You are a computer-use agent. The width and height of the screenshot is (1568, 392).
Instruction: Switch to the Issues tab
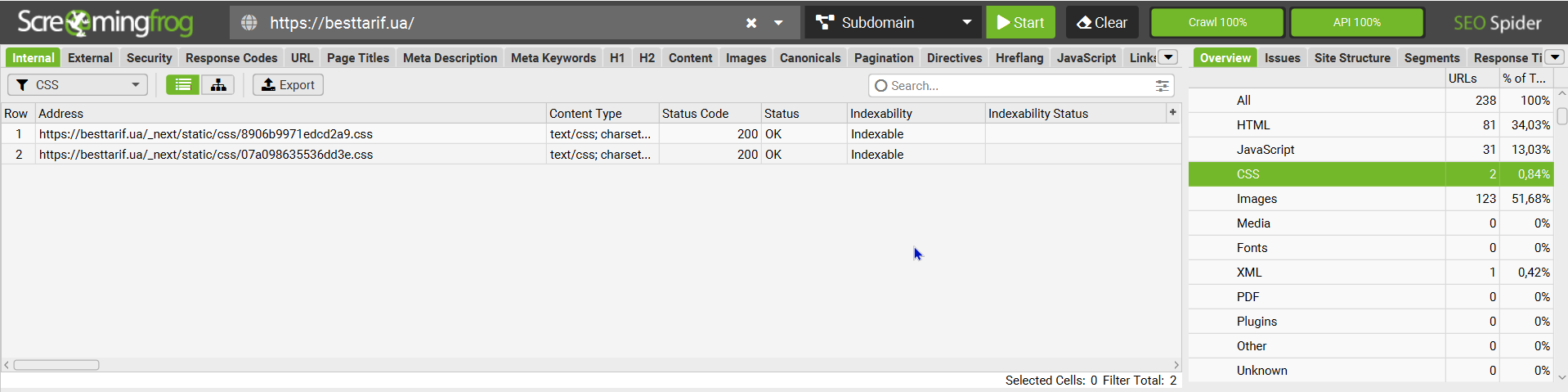tap(1282, 58)
